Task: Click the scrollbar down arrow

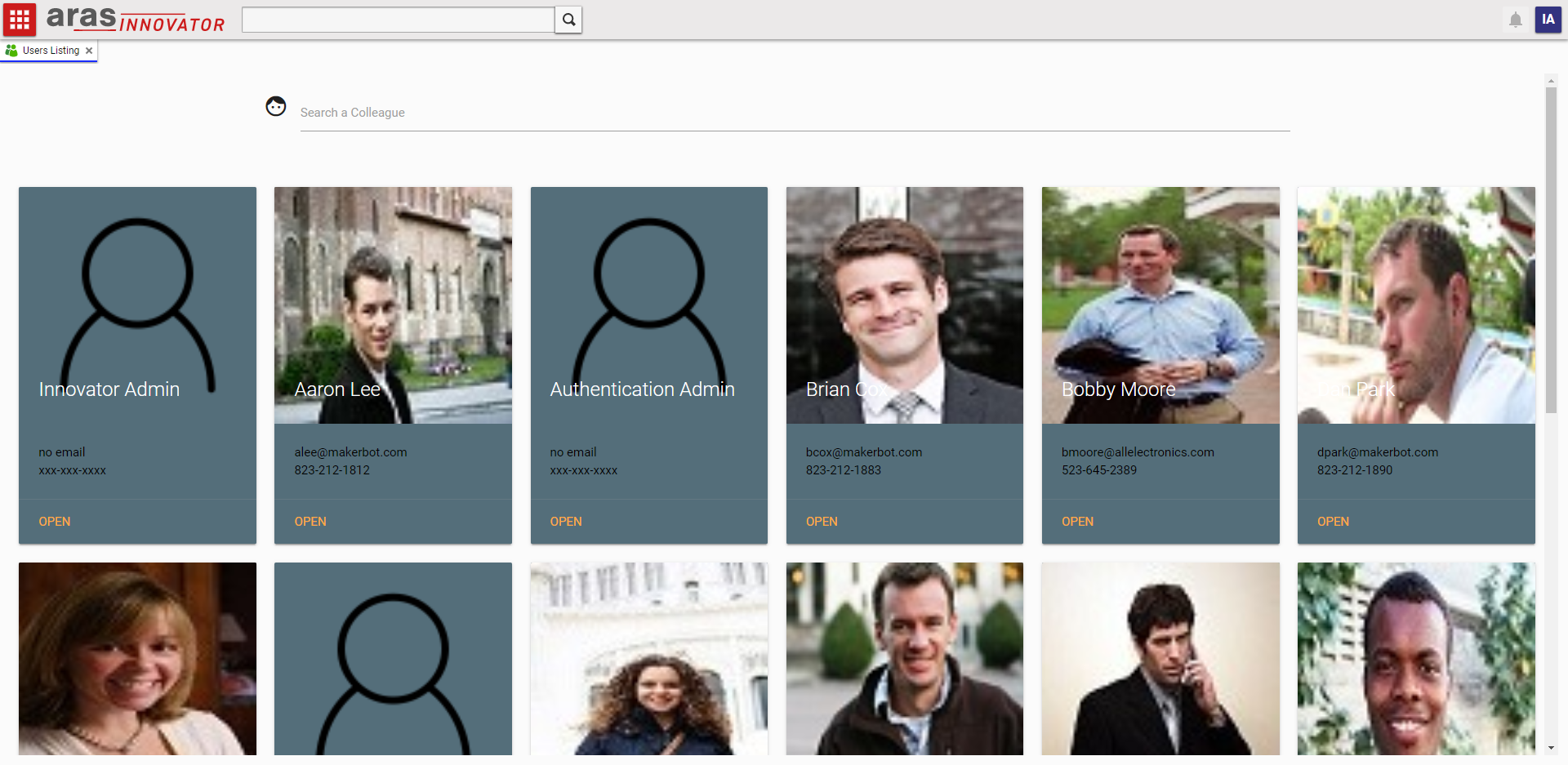Action: pyautogui.click(x=1551, y=748)
